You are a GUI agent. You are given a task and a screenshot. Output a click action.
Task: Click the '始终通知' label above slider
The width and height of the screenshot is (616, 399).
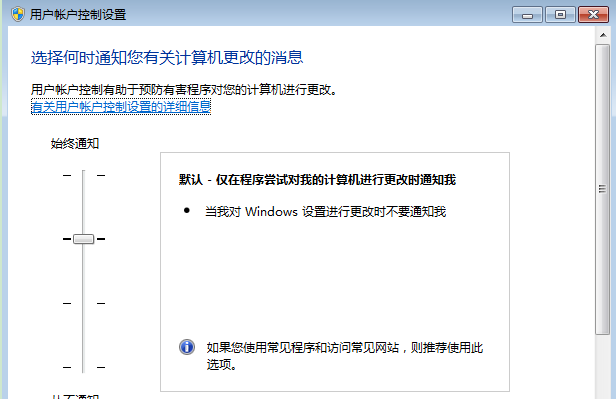coord(75,144)
